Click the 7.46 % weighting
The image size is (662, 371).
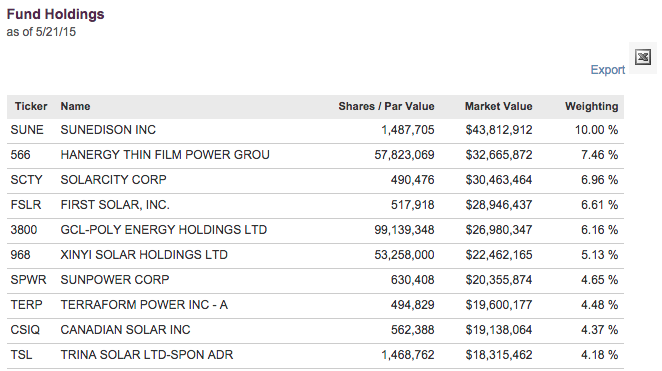click(600, 155)
